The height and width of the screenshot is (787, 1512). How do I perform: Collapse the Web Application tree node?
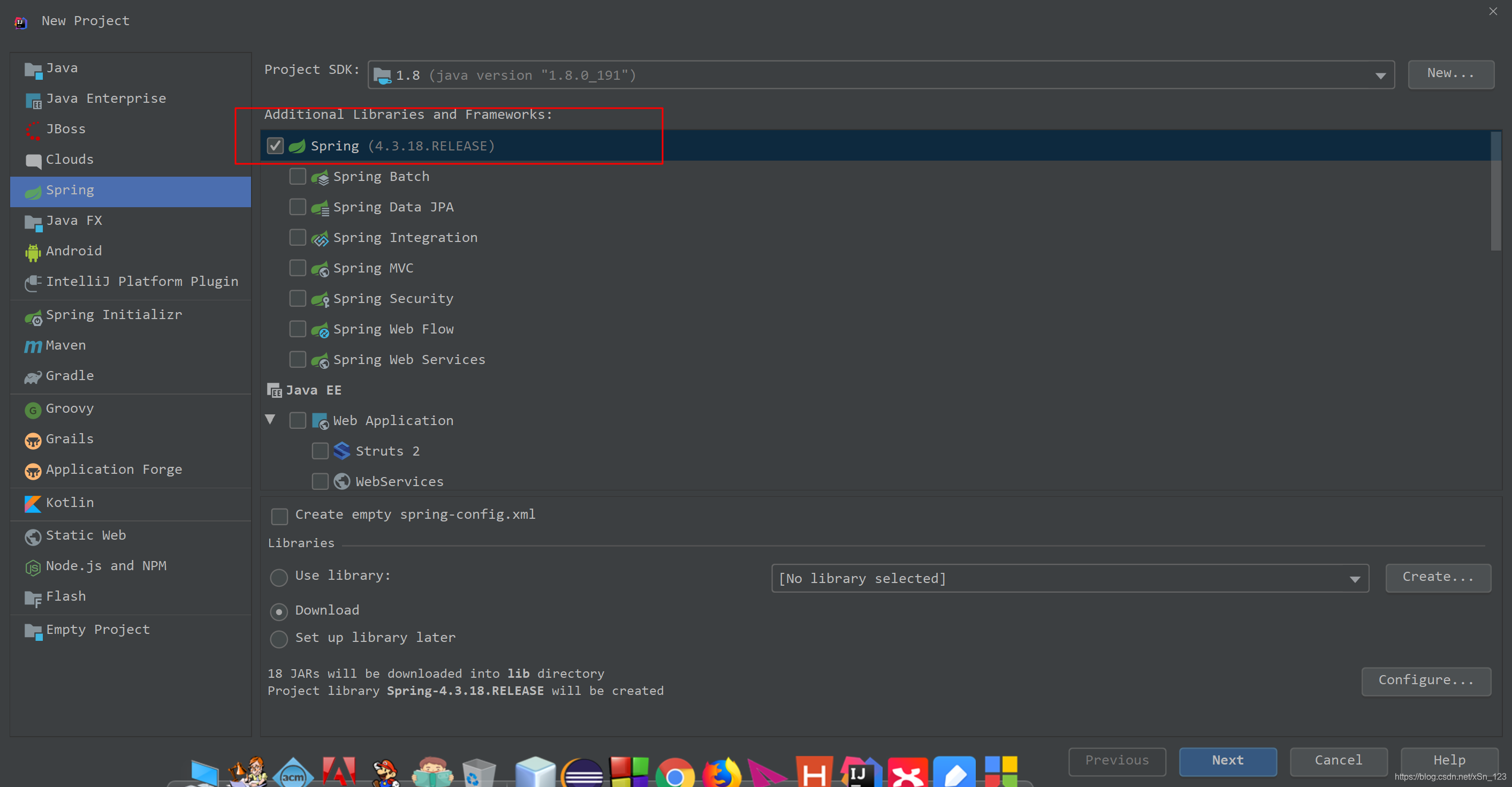pyautogui.click(x=270, y=419)
